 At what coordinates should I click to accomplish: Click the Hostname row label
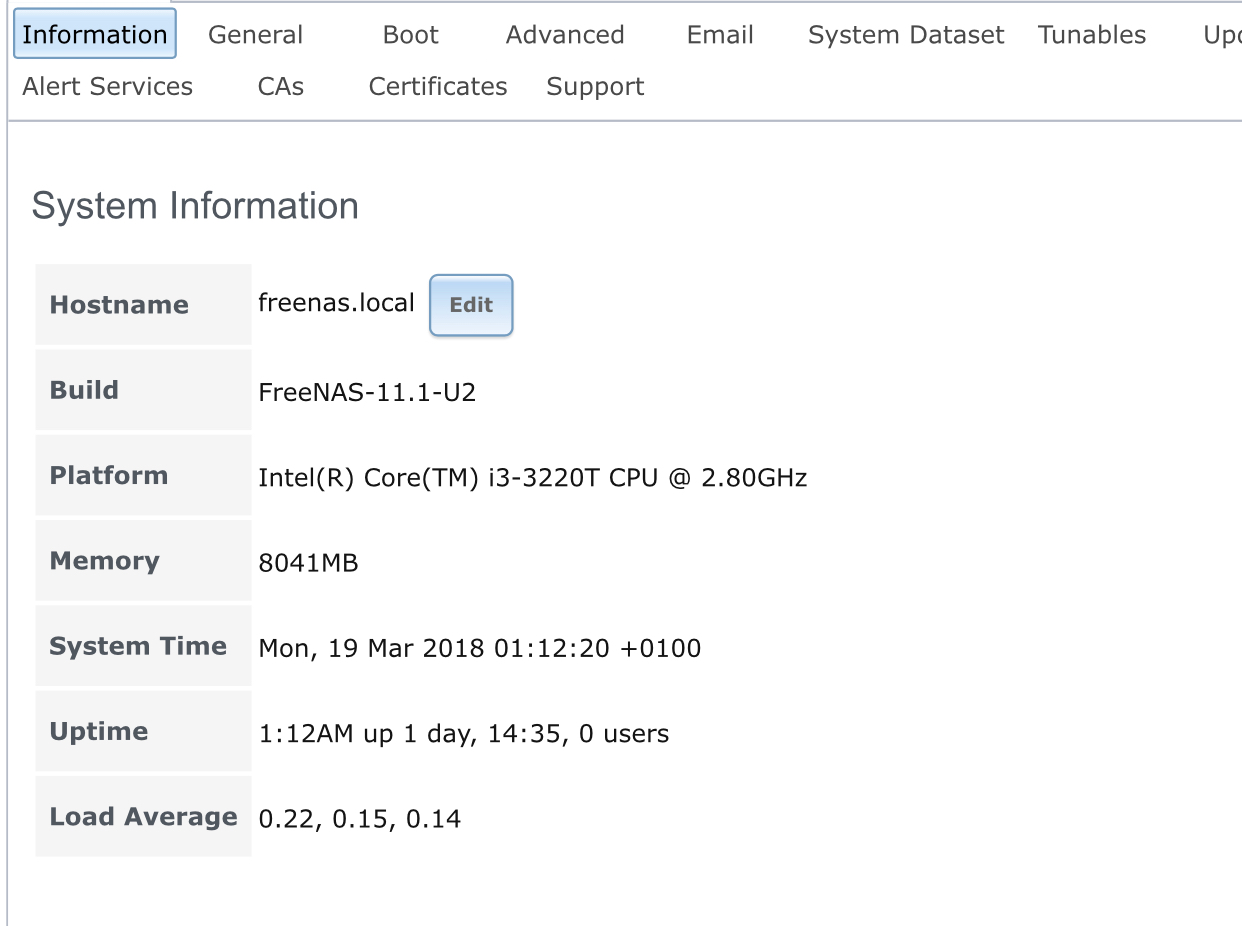tap(119, 305)
